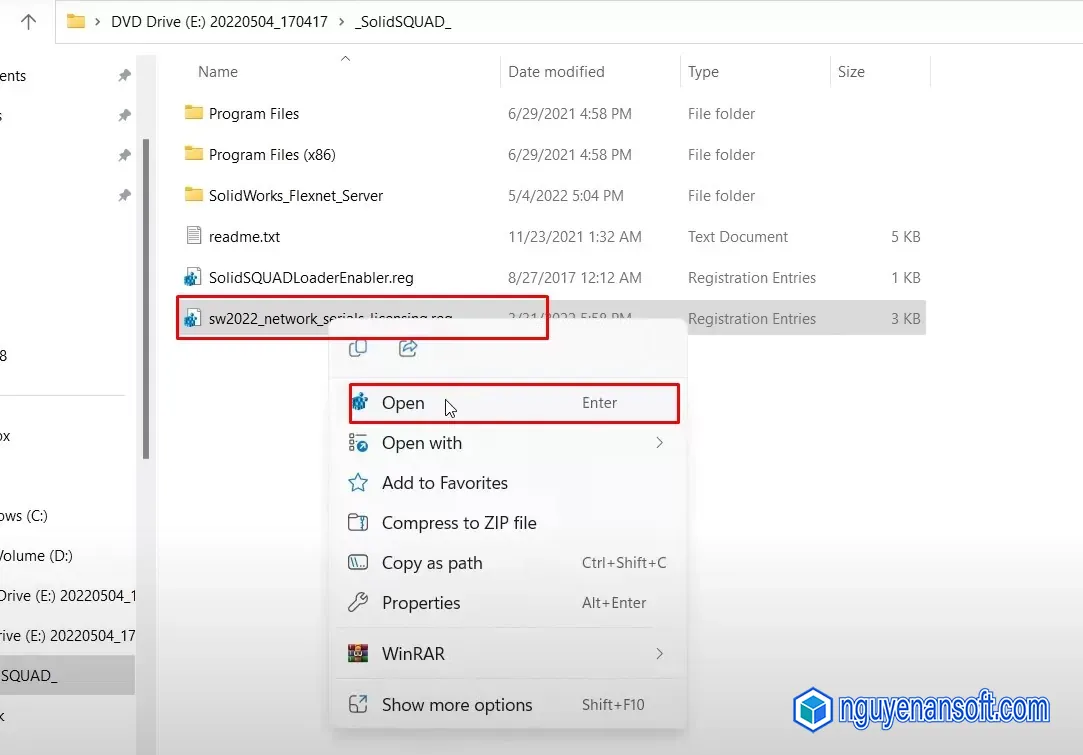
Task: Click the Program Files folder icon
Action: [192, 113]
